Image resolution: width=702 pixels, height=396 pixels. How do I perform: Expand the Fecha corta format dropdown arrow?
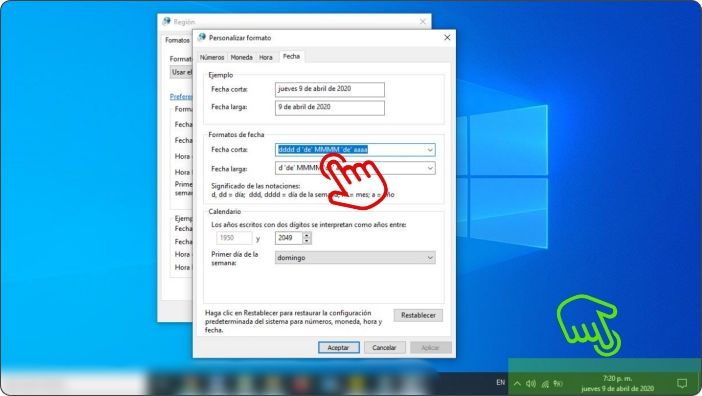[x=430, y=150]
